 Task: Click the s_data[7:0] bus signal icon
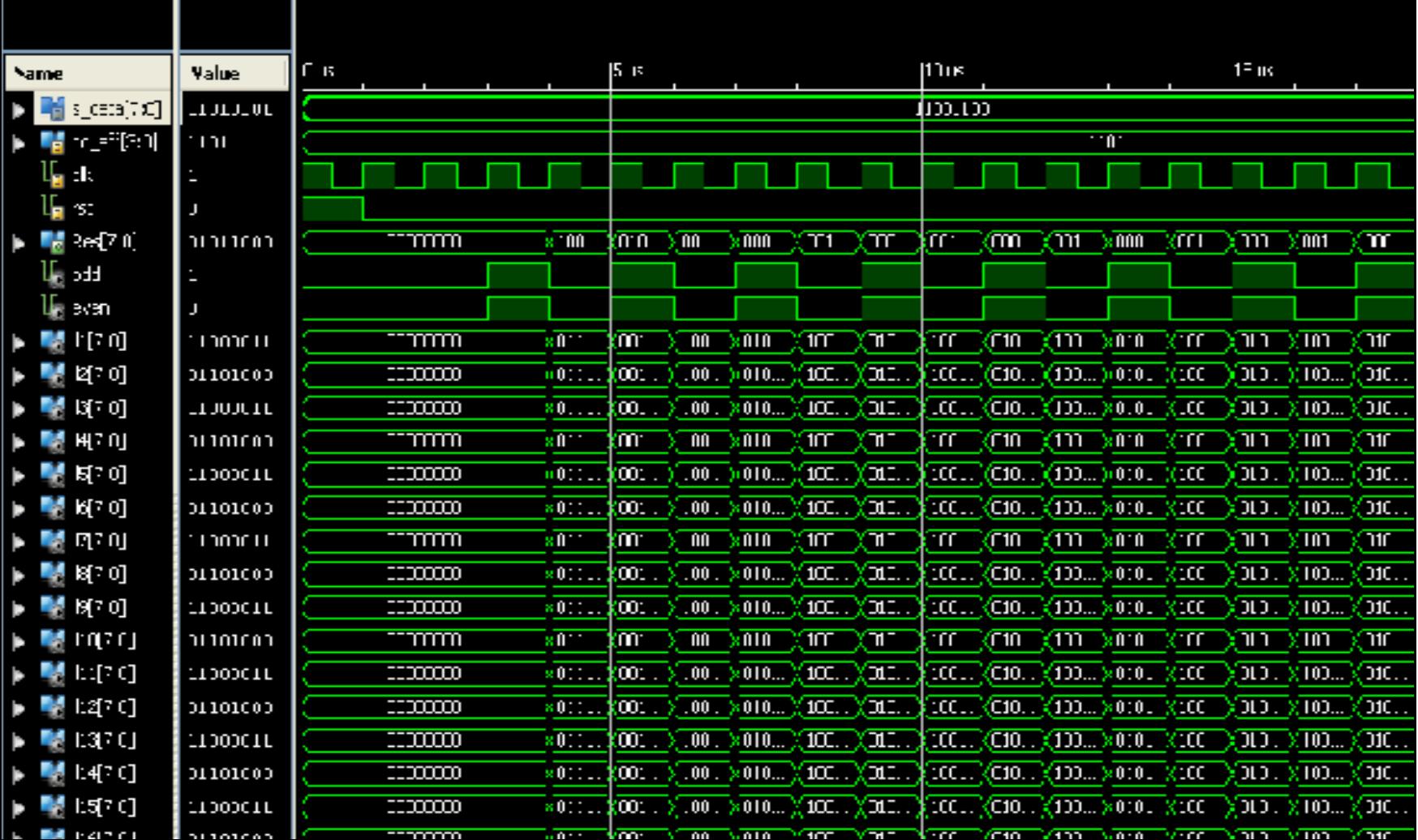[53, 108]
